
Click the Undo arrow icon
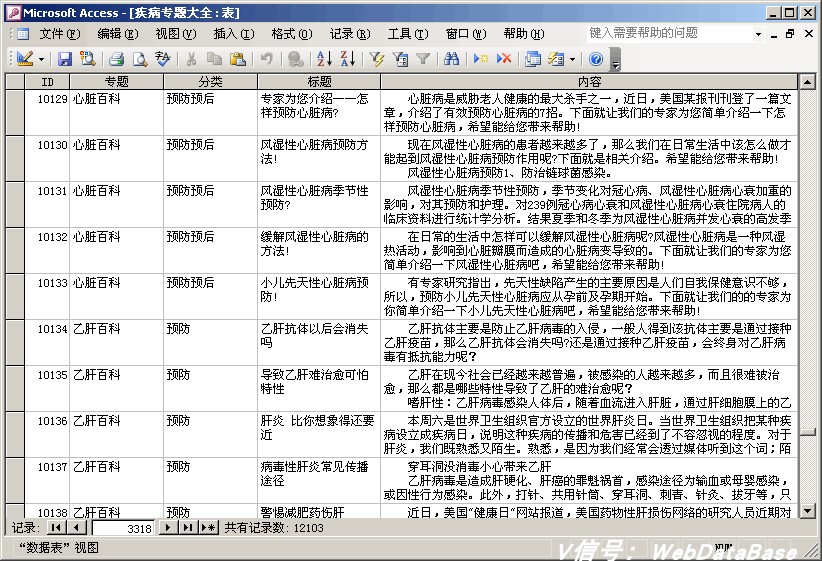click(x=267, y=59)
